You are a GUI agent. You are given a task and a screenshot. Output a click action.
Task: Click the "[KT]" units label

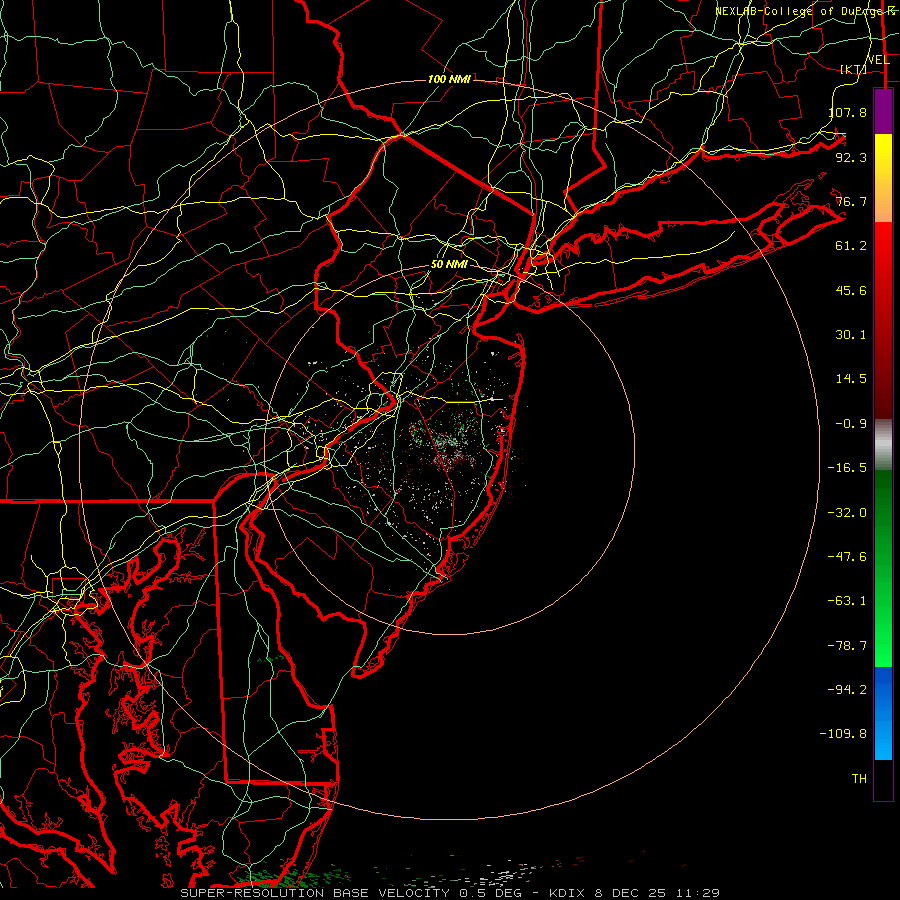tap(854, 69)
